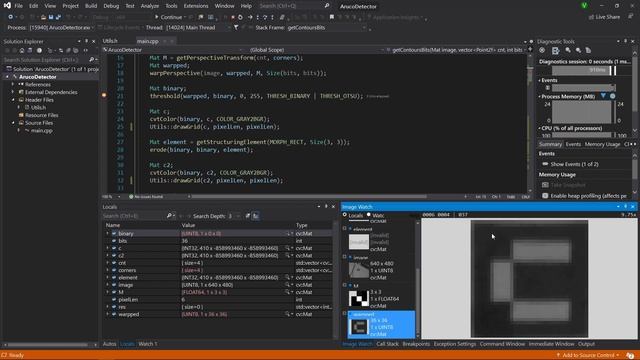Expand the binary variable in Locals
The height and width of the screenshot is (360, 640).
(x=108, y=233)
